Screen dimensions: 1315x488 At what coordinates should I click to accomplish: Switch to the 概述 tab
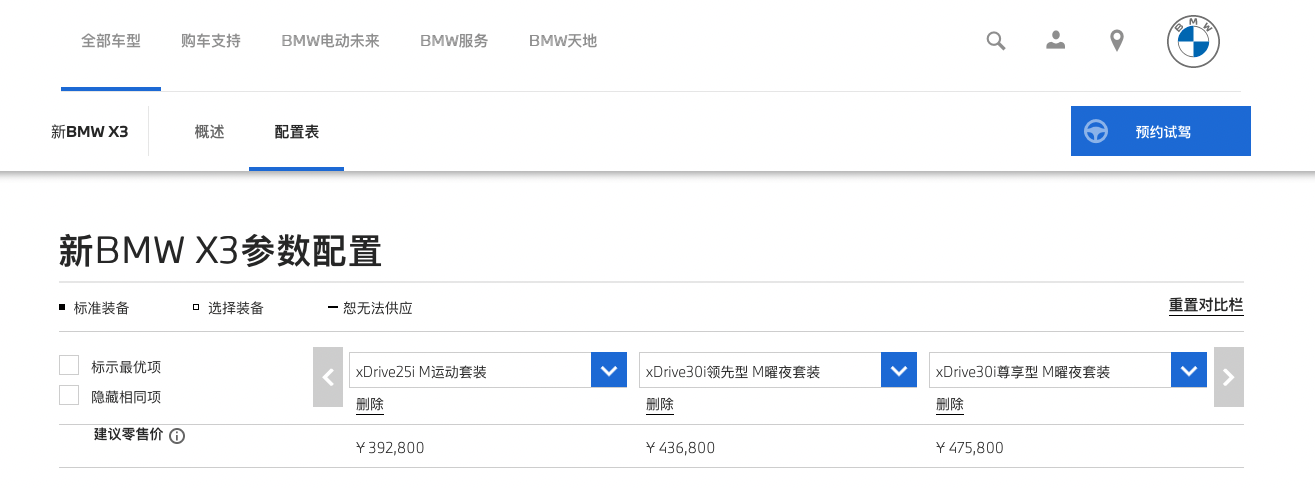pyautogui.click(x=209, y=131)
